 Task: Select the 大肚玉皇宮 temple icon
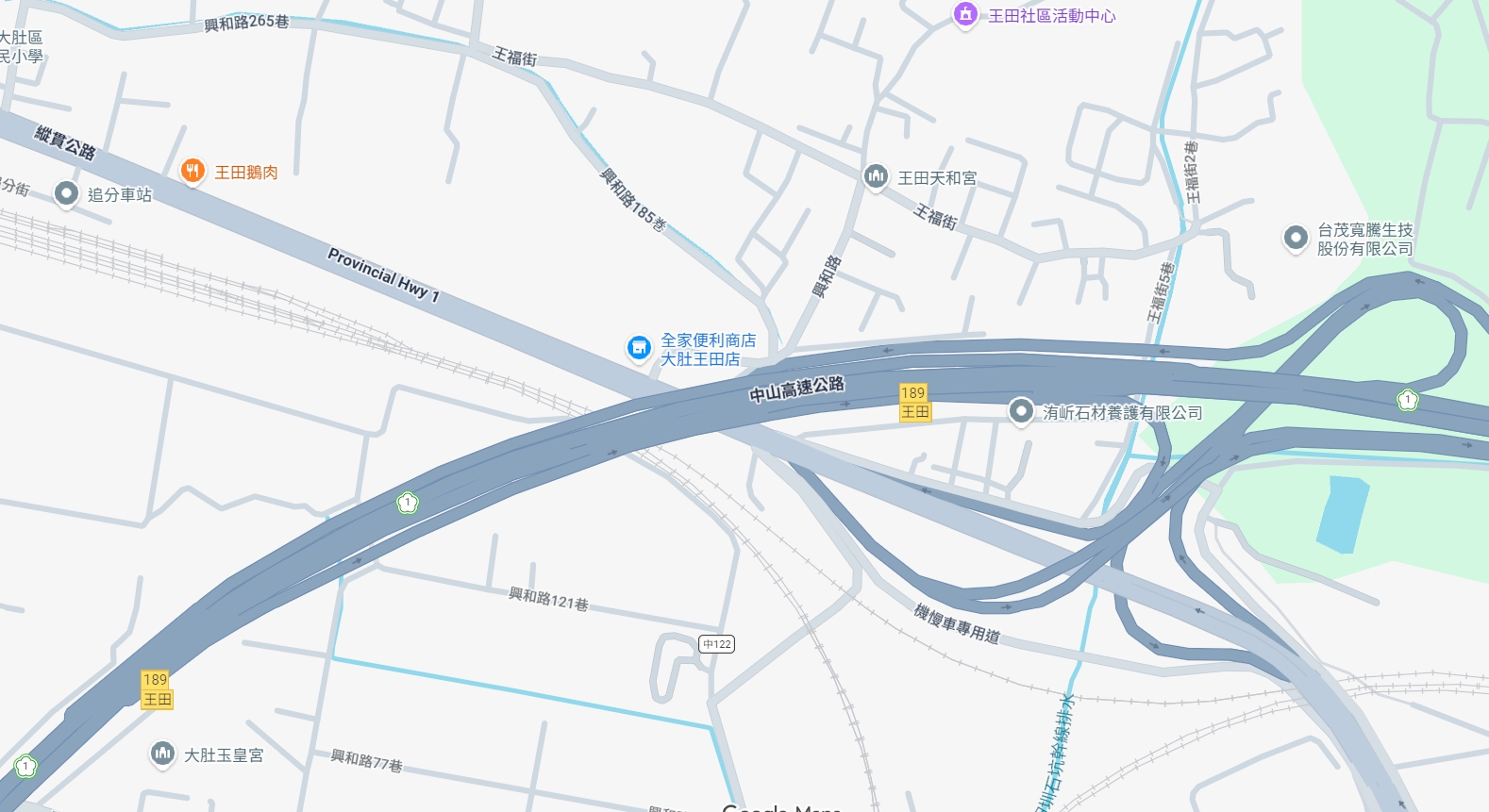pos(162,754)
